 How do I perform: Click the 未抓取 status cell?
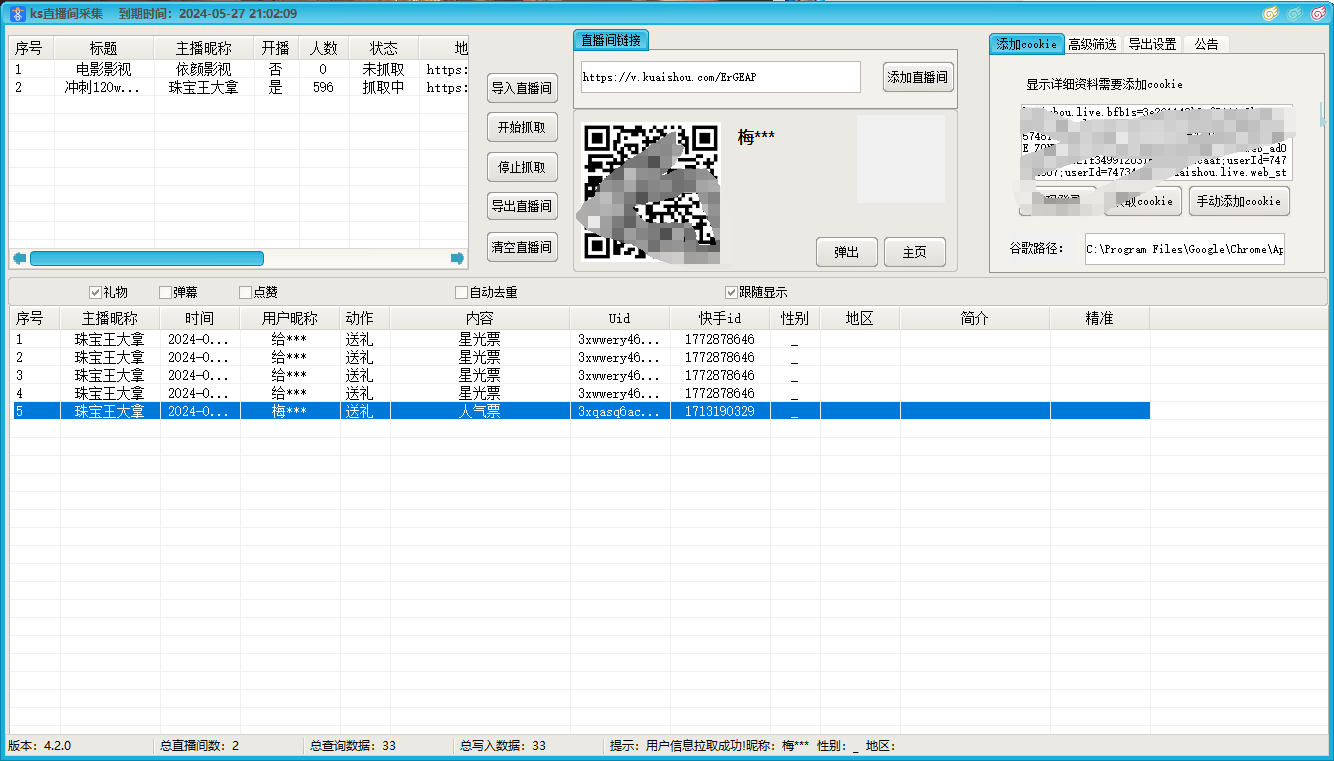[x=383, y=70]
